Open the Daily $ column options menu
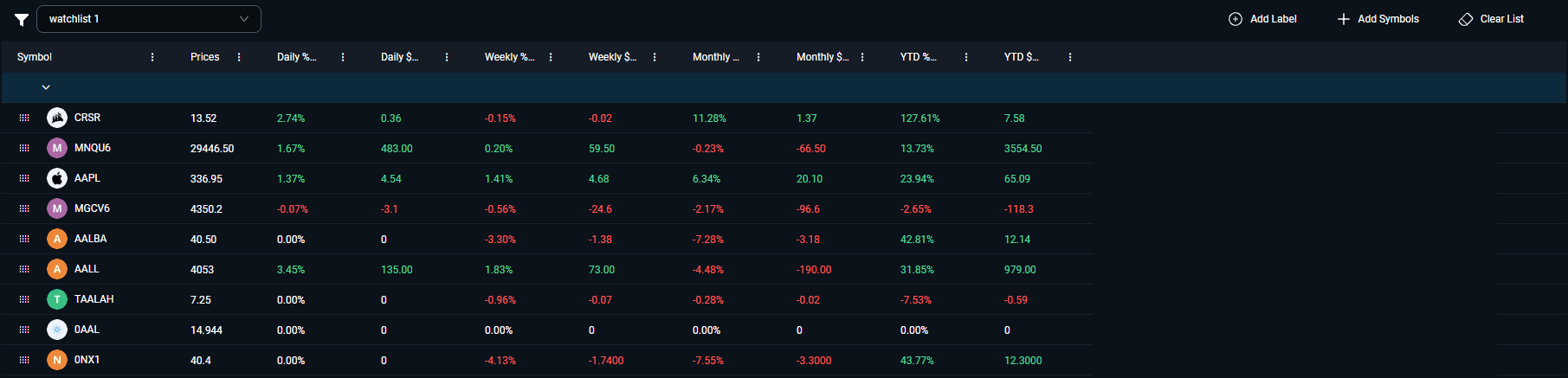The width and height of the screenshot is (1568, 378). tap(447, 57)
